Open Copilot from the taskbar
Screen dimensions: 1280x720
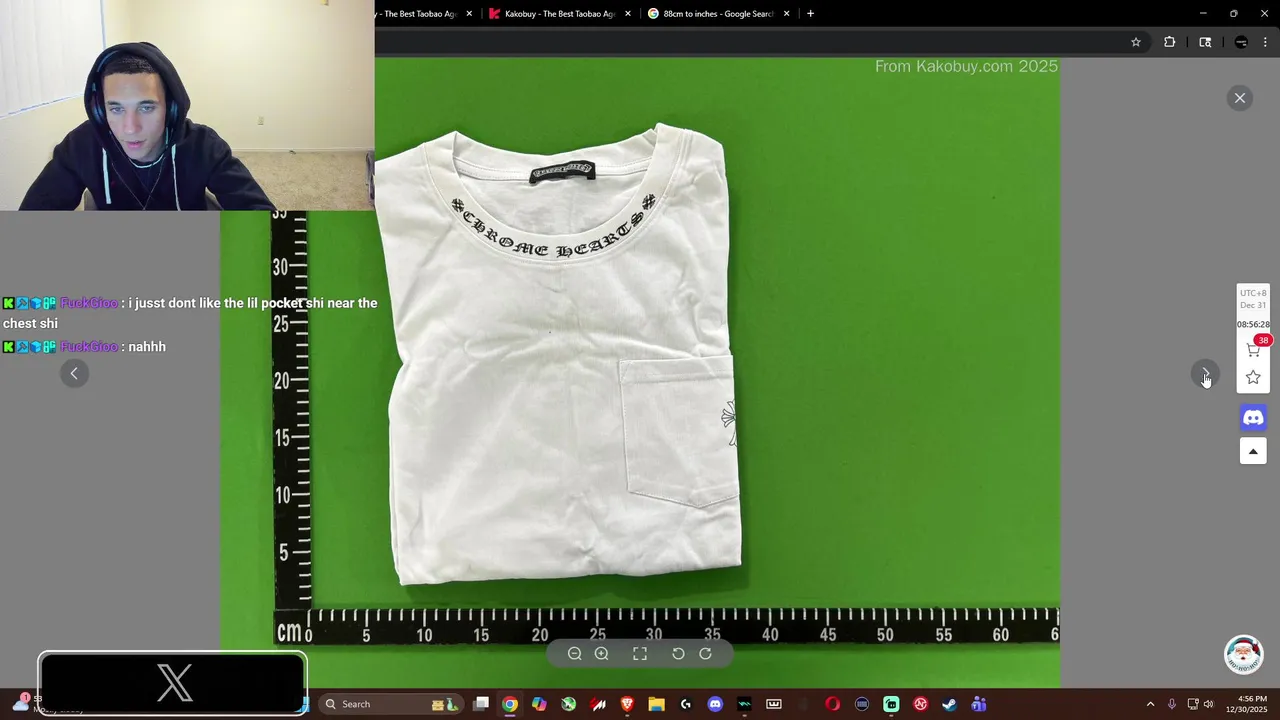click(x=539, y=704)
